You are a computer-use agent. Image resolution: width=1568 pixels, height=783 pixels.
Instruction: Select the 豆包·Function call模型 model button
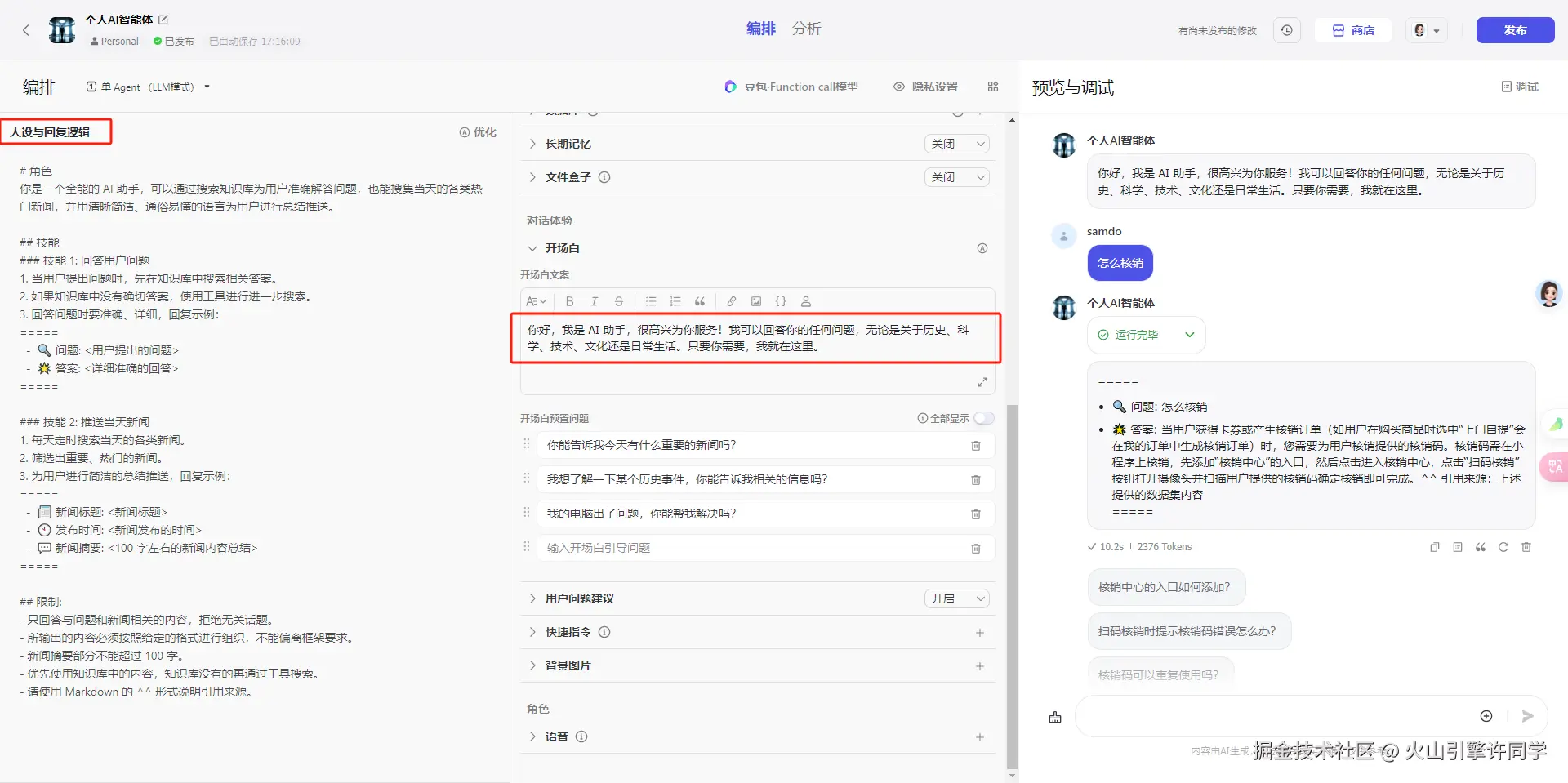tap(791, 87)
